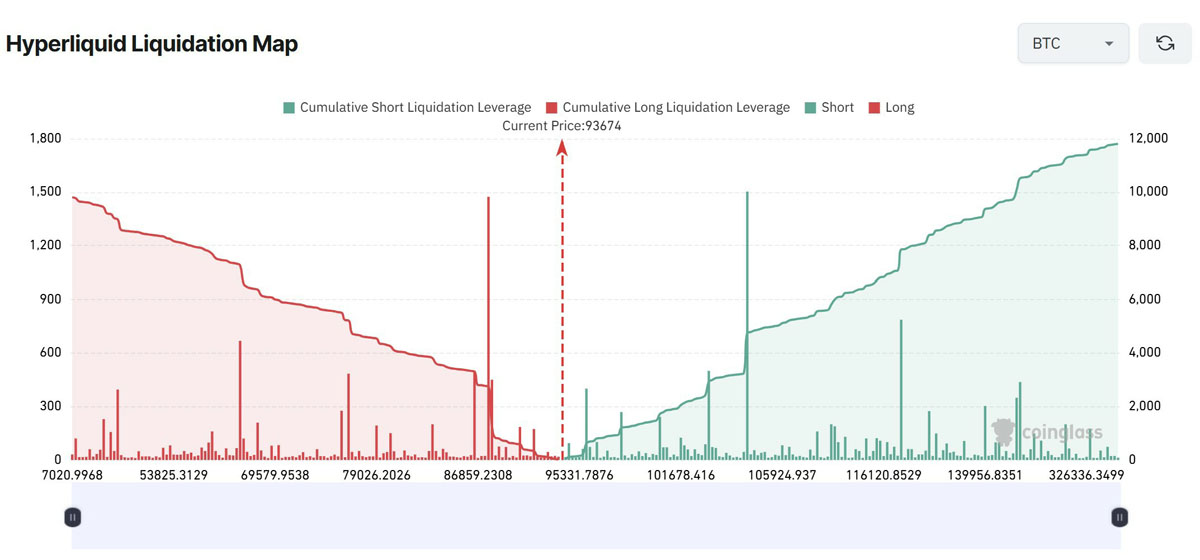Click the zoom range slider track

click(x=596, y=517)
